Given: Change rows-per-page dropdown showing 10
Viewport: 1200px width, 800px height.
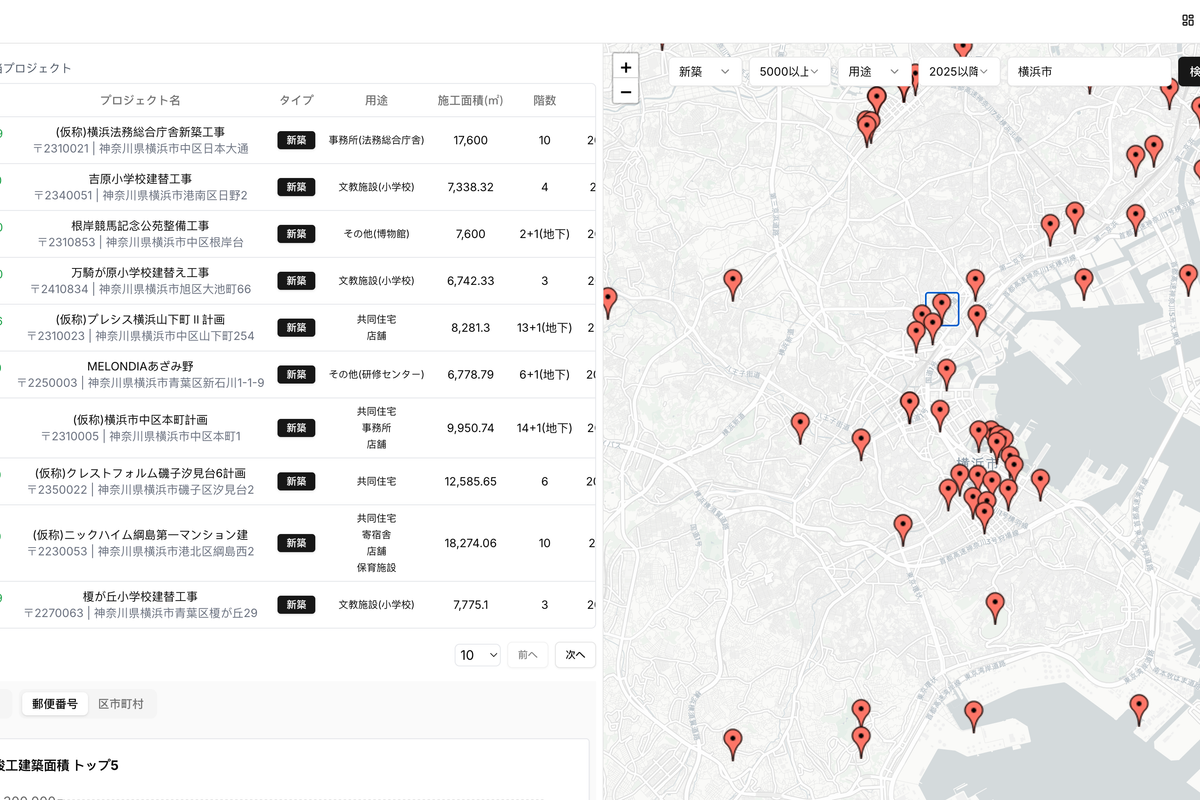Looking at the screenshot, I should (478, 655).
